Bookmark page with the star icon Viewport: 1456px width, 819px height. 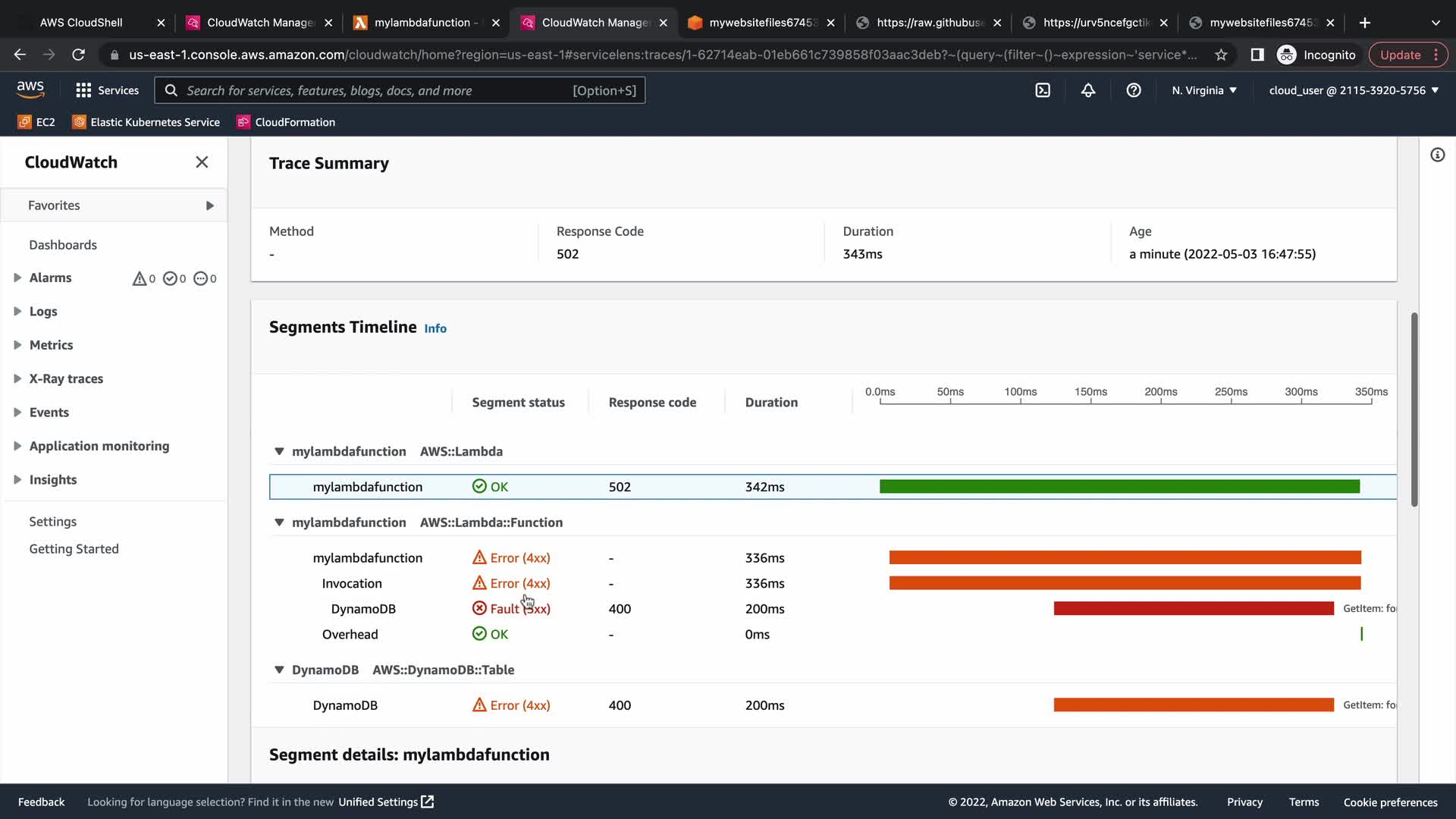coord(1221,55)
